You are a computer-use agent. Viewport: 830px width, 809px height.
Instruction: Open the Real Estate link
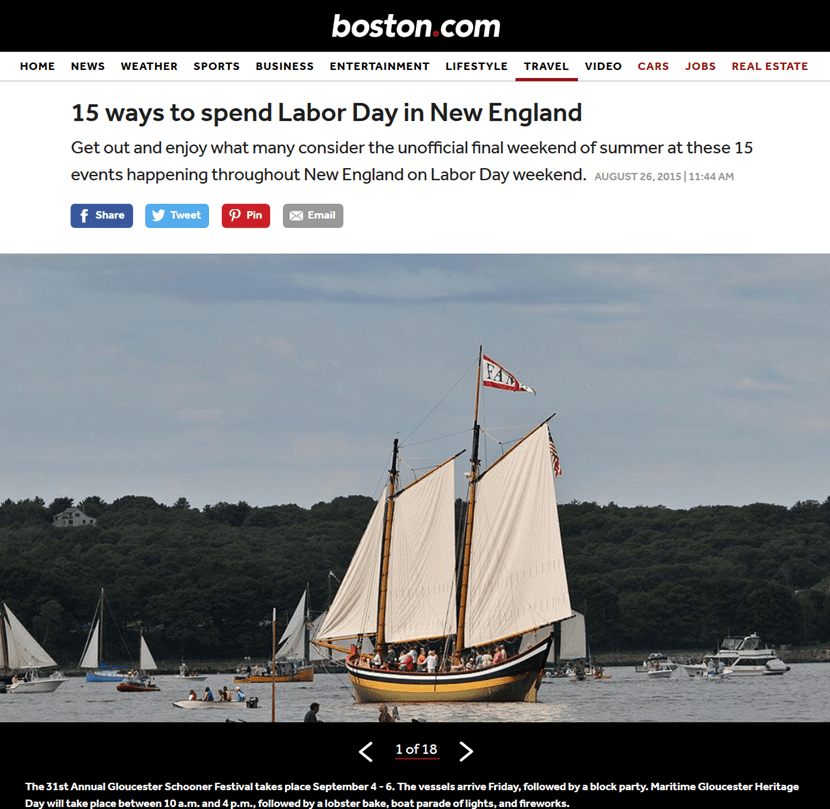pyautogui.click(x=770, y=66)
